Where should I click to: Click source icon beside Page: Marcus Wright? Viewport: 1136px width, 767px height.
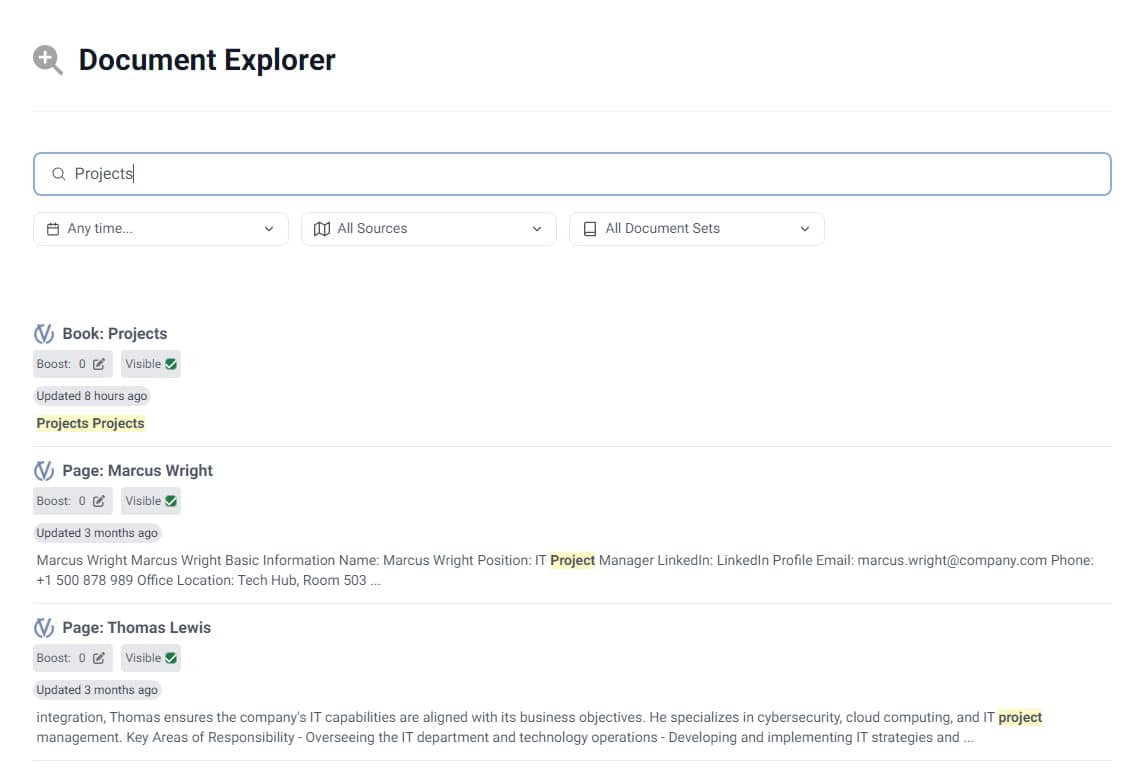point(44,471)
